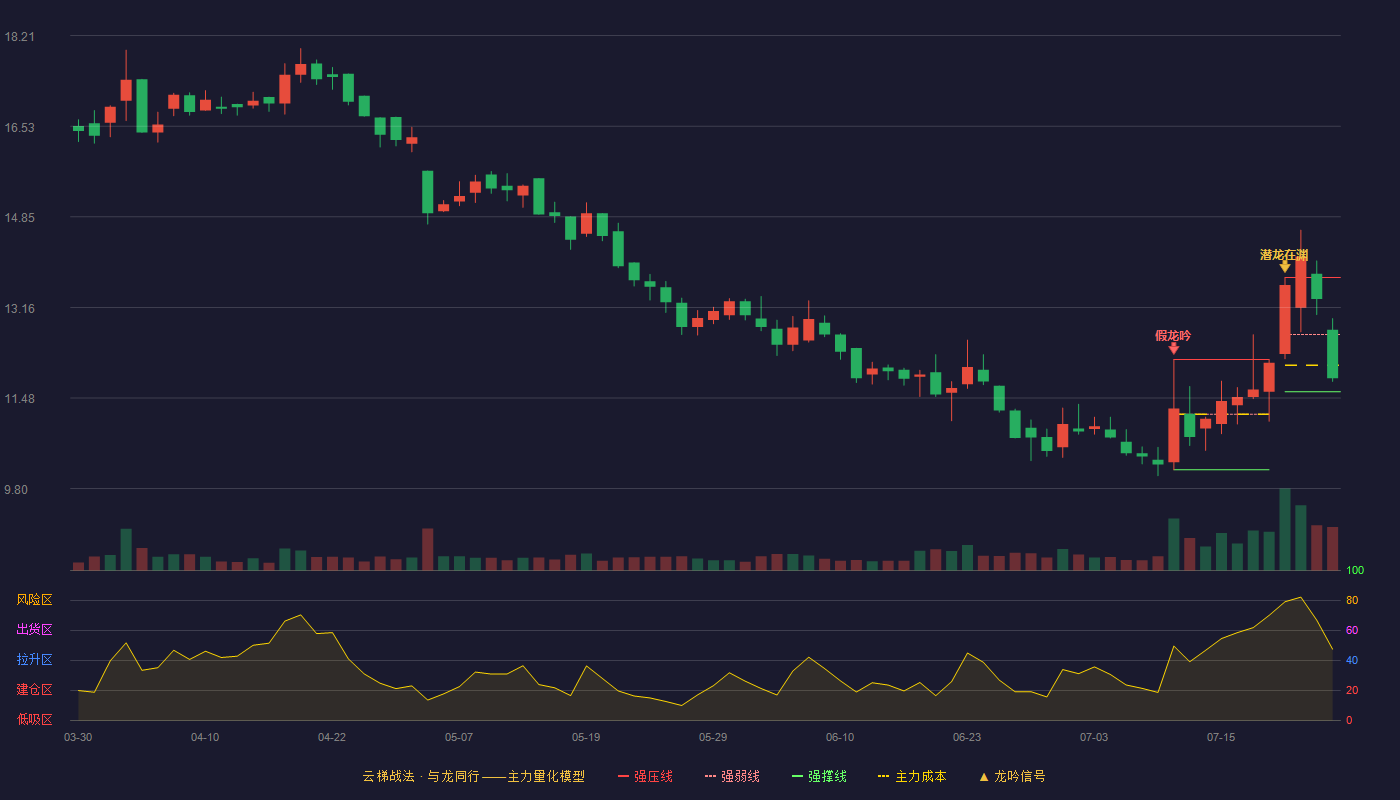Toggle the 龙吟信号 legend entry

1012,776
